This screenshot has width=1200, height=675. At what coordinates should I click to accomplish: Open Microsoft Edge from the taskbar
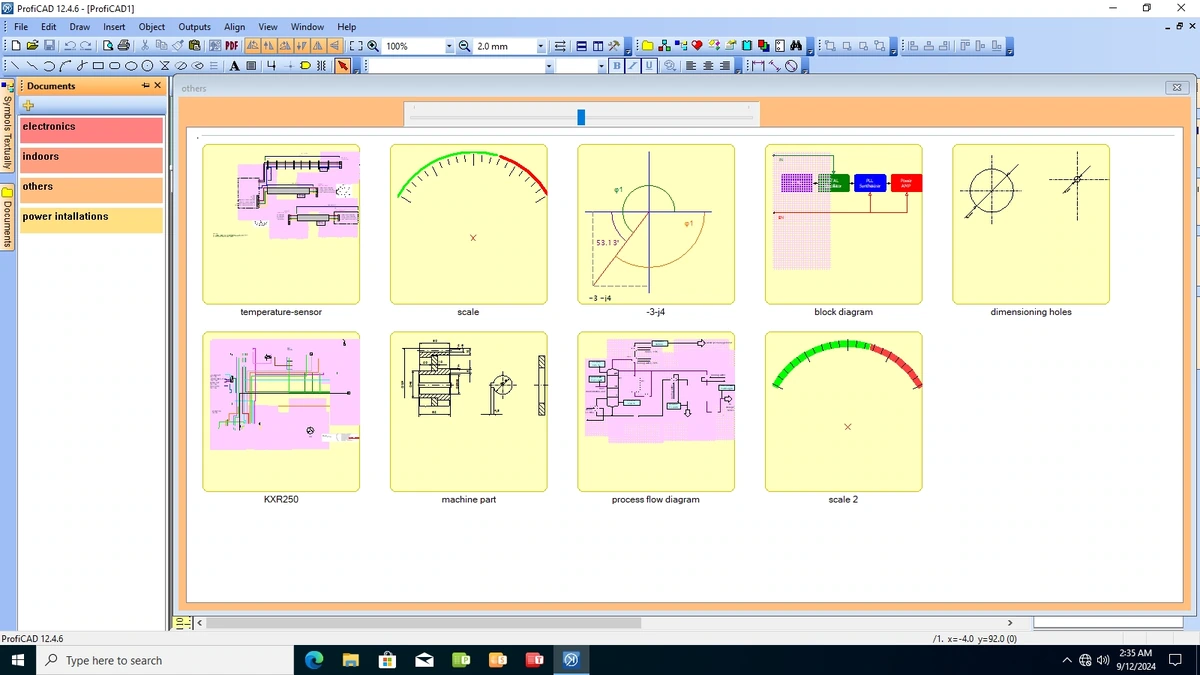pyautogui.click(x=313, y=660)
